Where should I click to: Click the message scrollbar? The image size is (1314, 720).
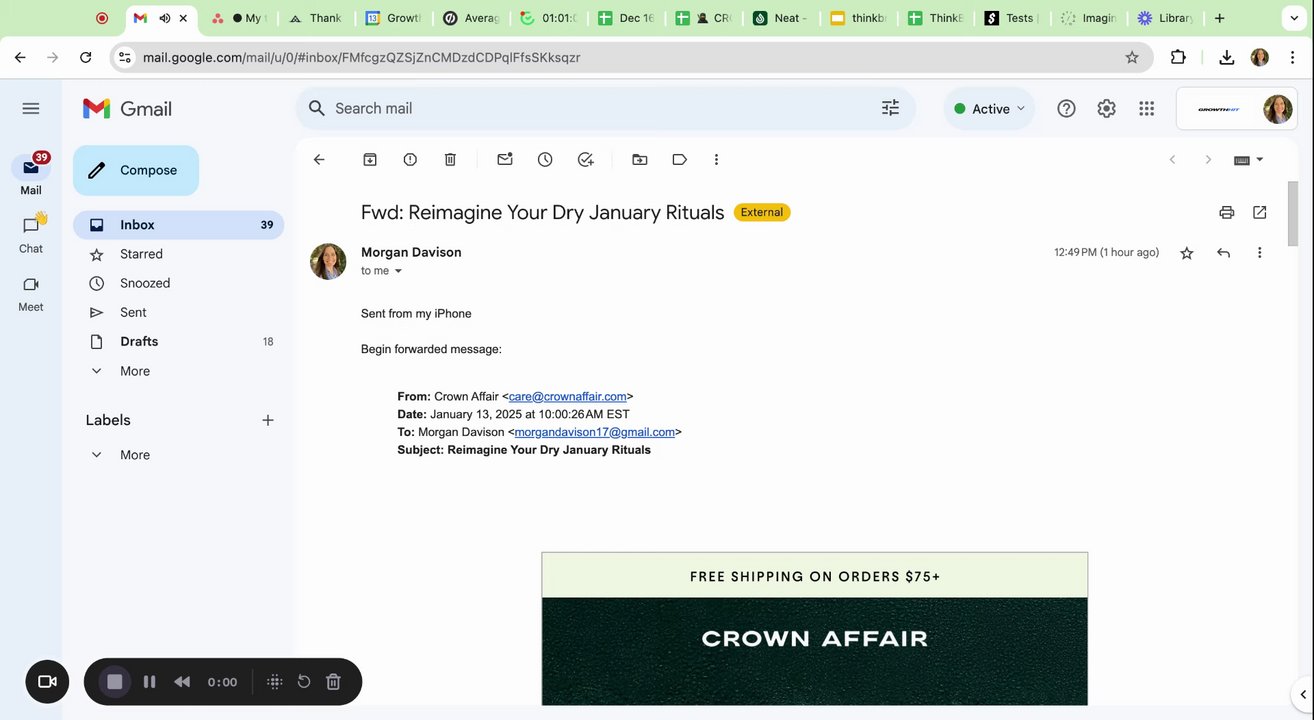1292,213
